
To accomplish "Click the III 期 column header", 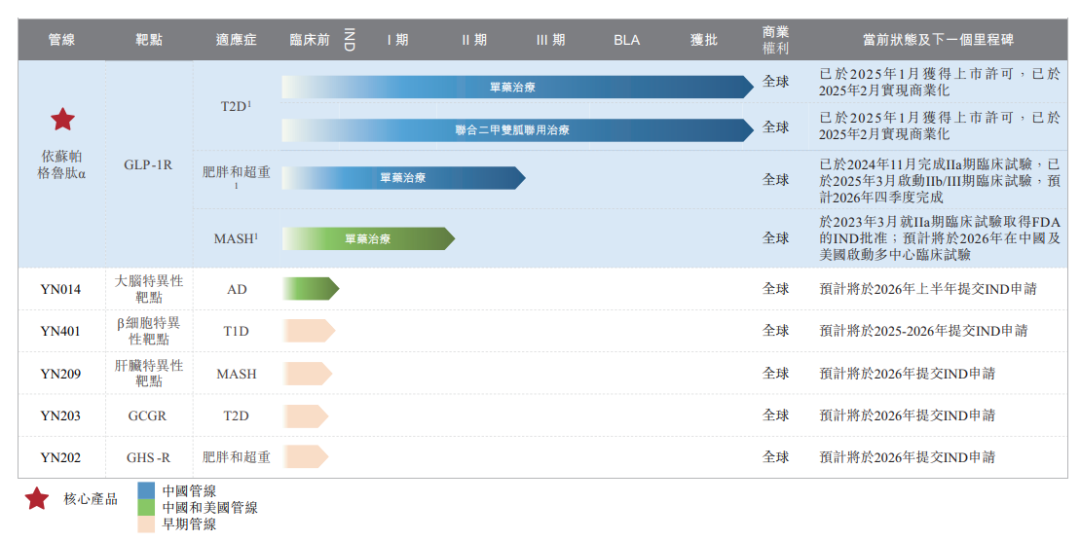I will pyautogui.click(x=550, y=40).
